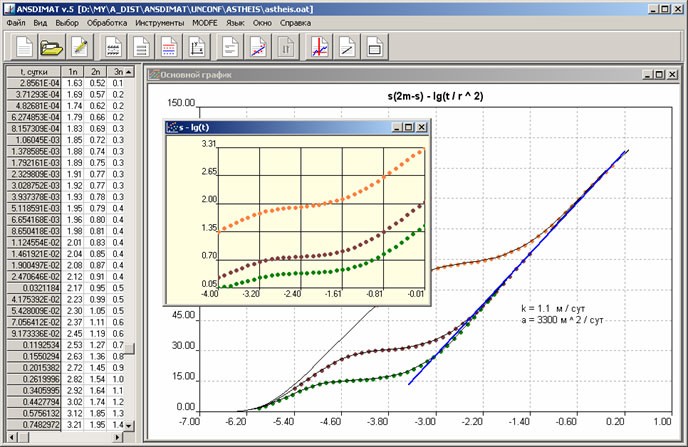
Task: Click the '1n' column header
Action: point(73,72)
